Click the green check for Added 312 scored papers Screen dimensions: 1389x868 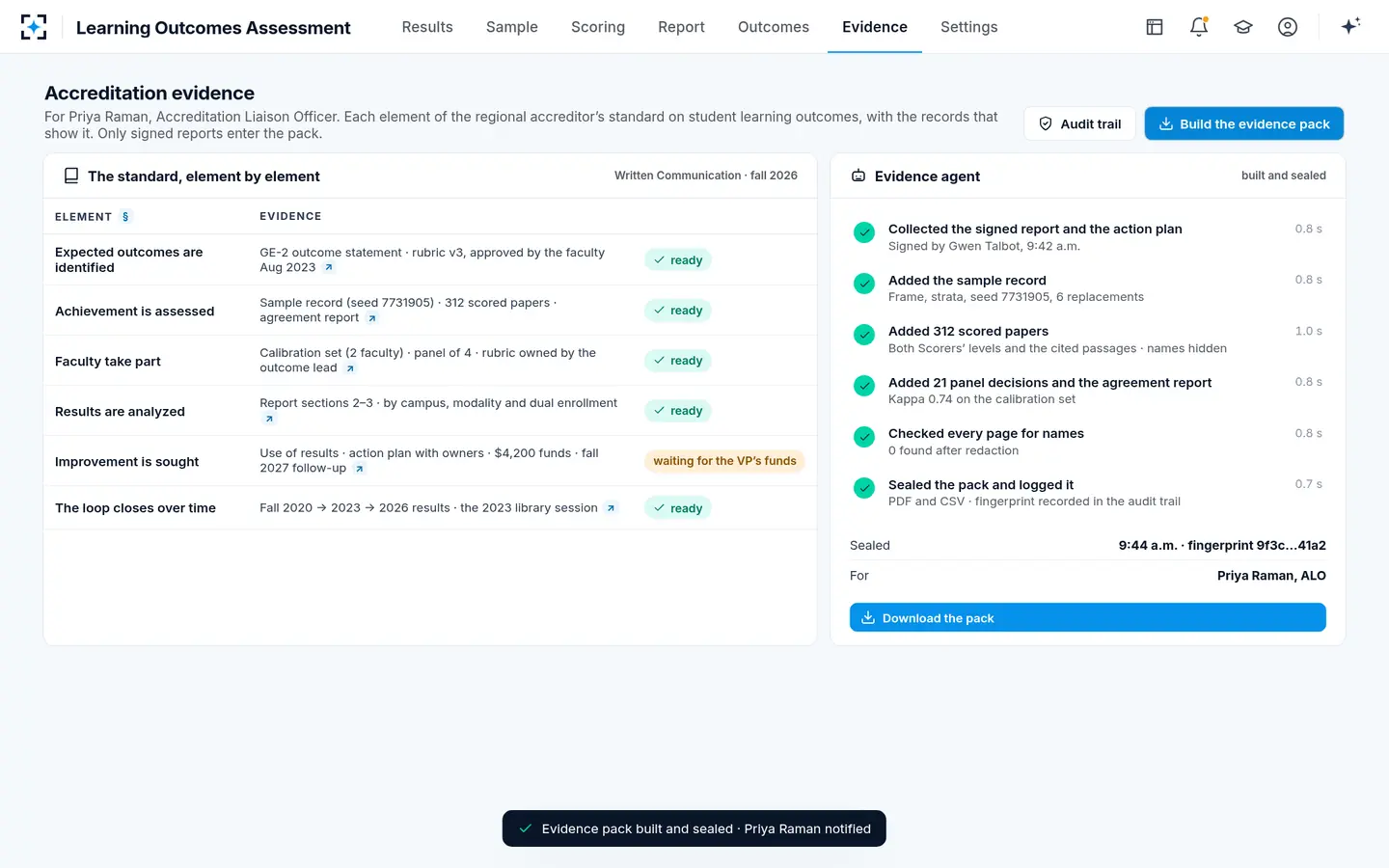pyautogui.click(x=864, y=335)
